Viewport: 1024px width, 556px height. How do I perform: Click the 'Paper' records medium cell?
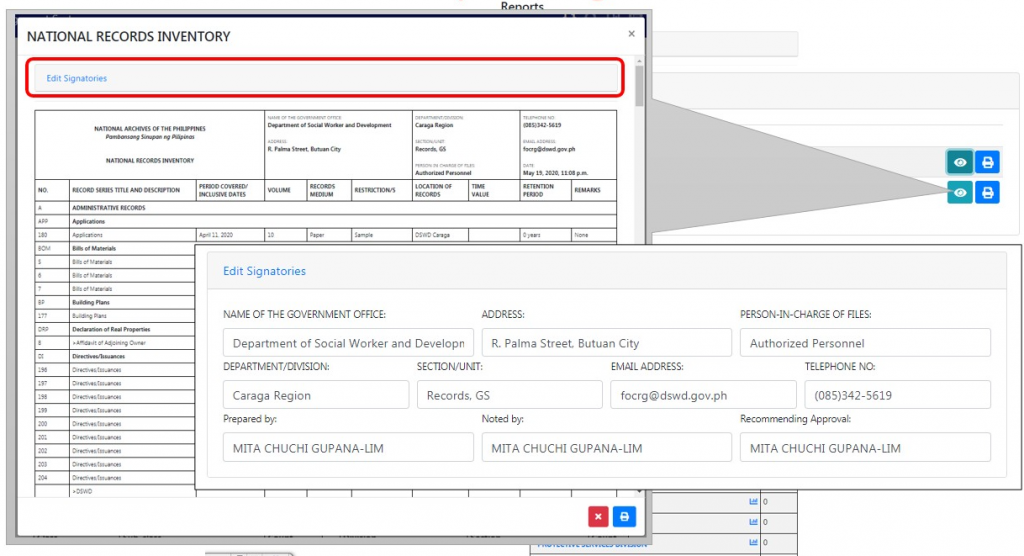[317, 235]
